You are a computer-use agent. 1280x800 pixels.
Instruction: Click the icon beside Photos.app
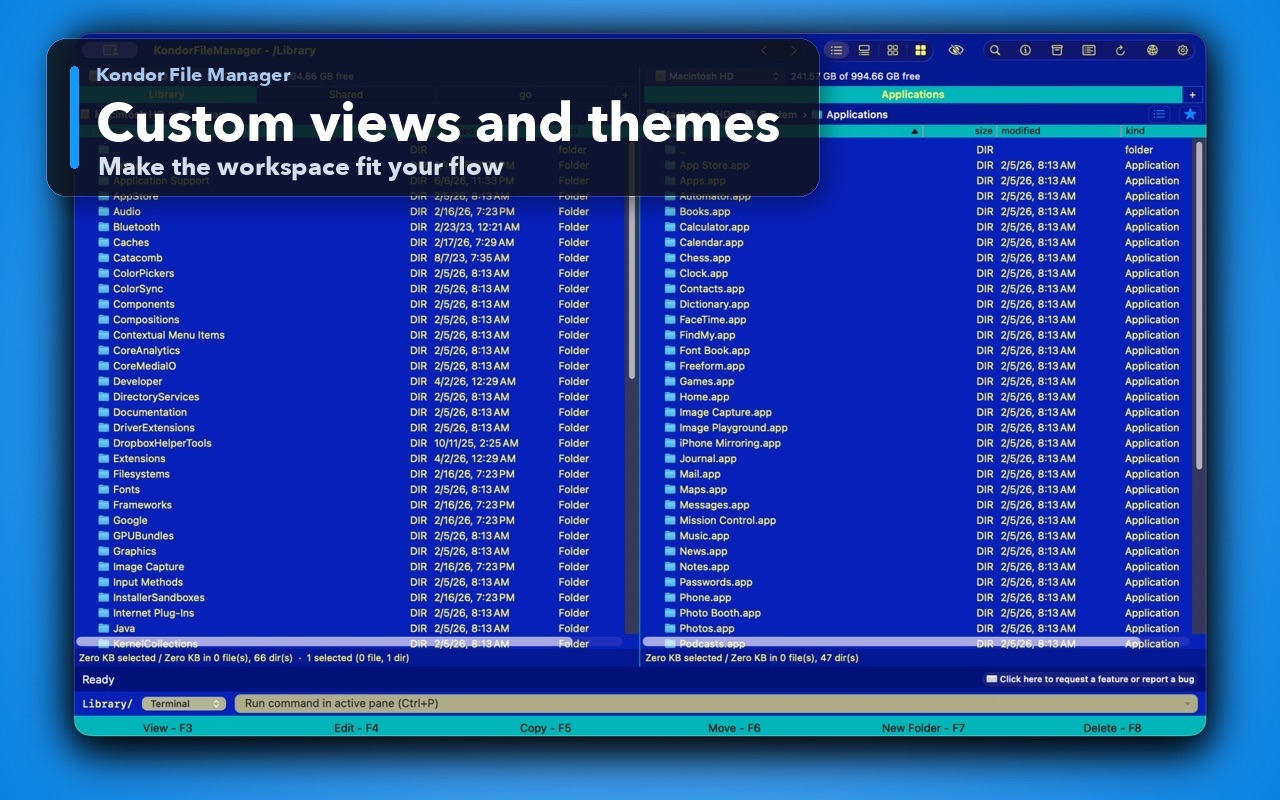tap(671, 628)
